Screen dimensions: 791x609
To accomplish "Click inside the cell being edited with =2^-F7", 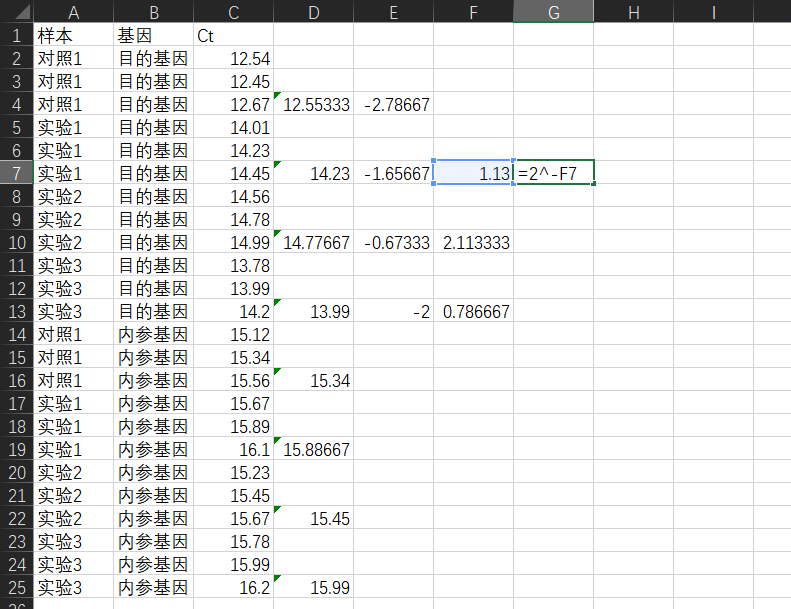I will click(553, 173).
